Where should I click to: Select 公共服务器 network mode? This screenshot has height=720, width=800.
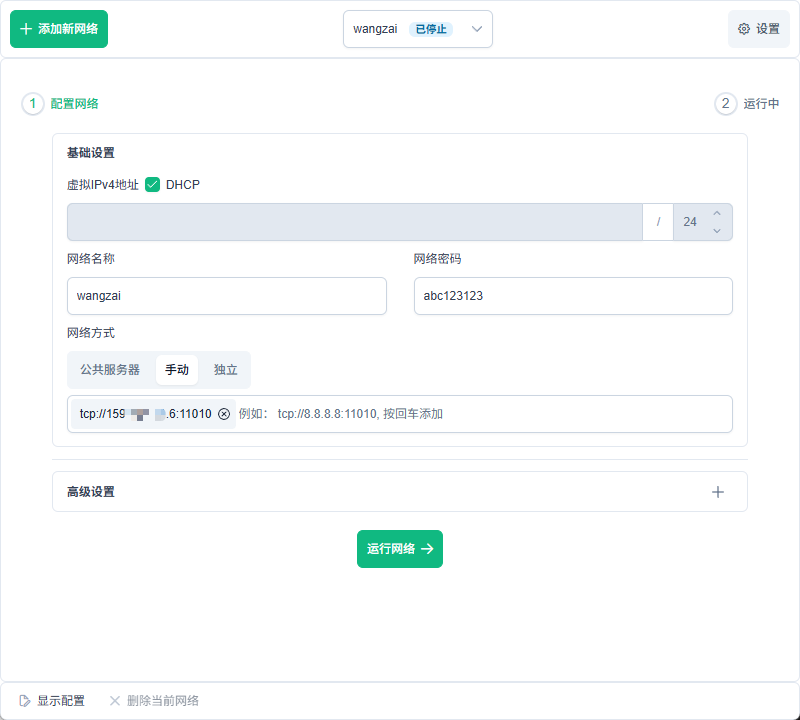(x=110, y=370)
